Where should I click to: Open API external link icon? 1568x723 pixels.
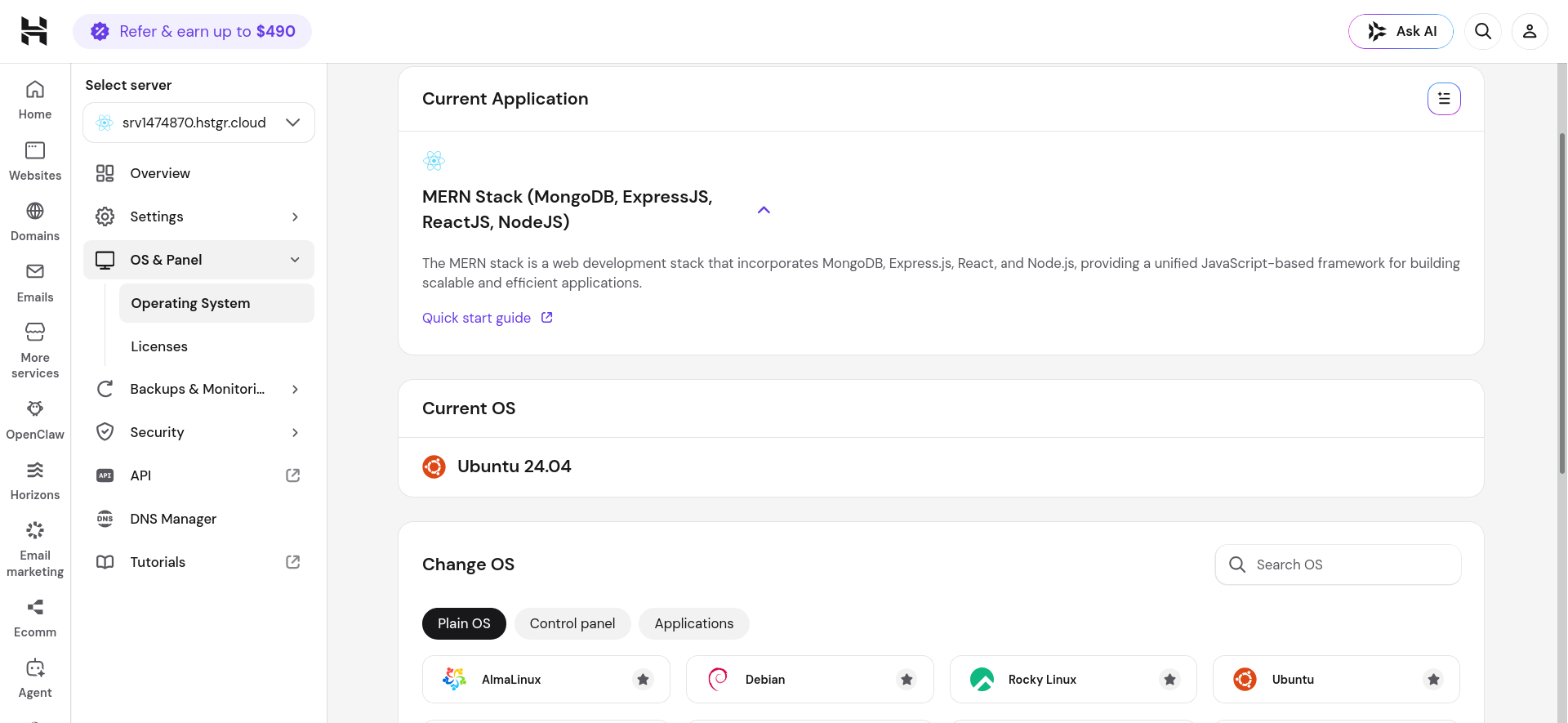tap(293, 475)
